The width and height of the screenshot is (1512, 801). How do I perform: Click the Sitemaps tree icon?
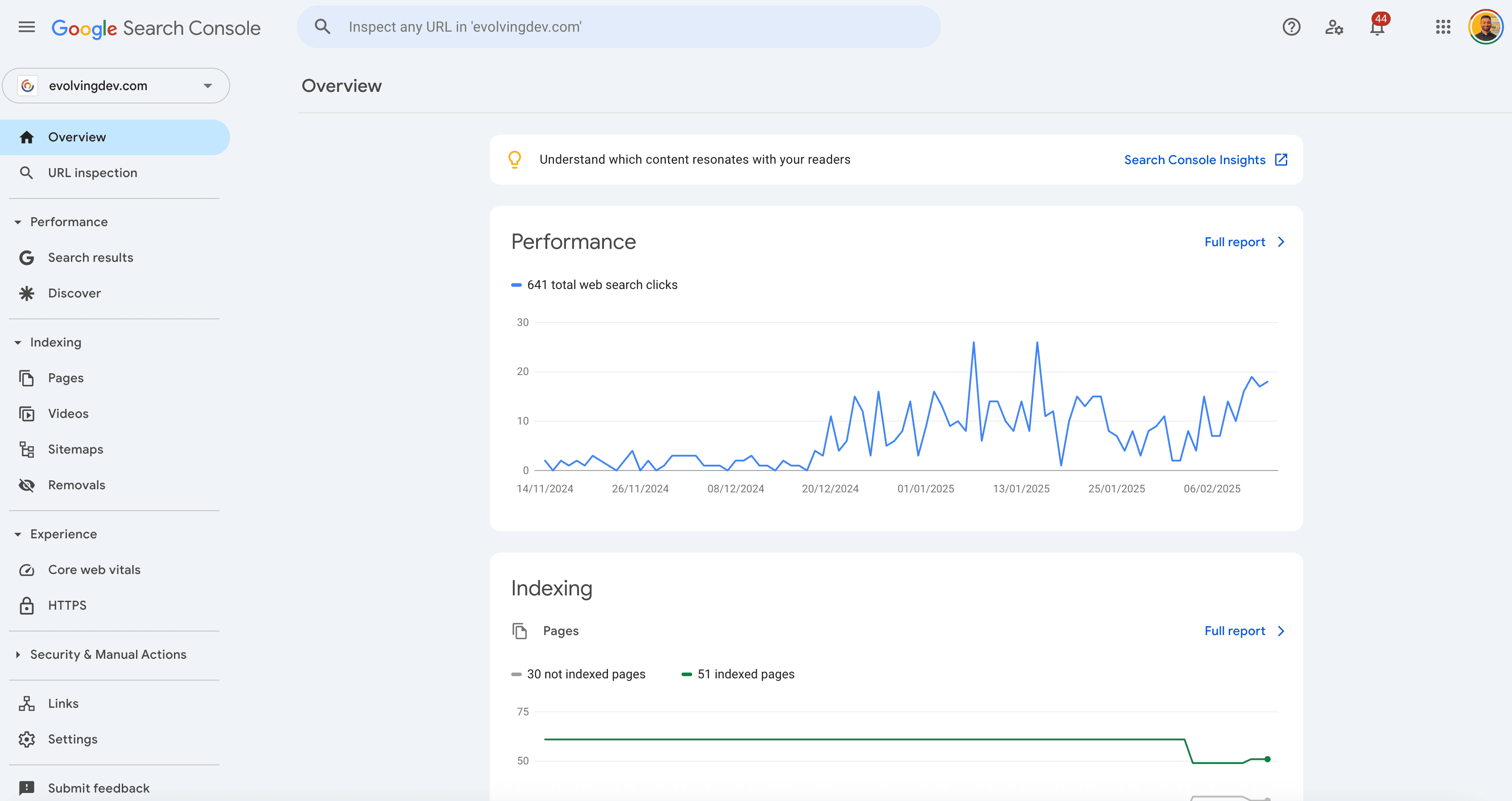(x=26, y=450)
